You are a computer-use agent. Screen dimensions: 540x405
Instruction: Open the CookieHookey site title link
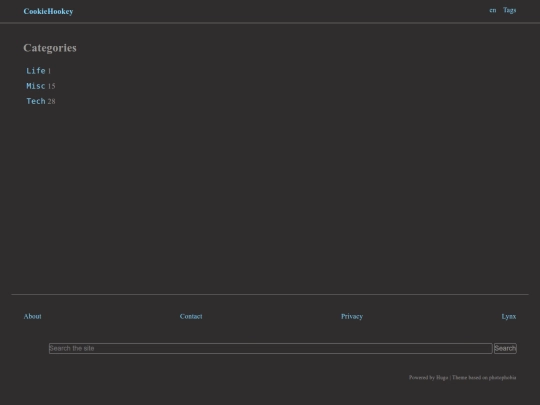tap(48, 11)
